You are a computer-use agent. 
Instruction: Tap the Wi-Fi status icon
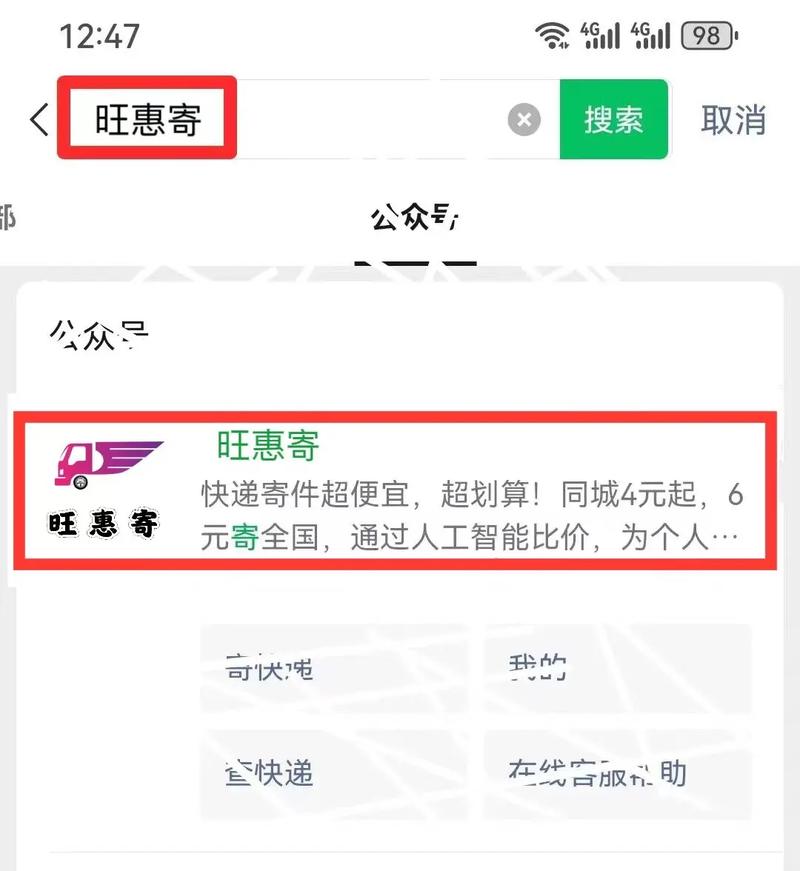tap(552, 36)
